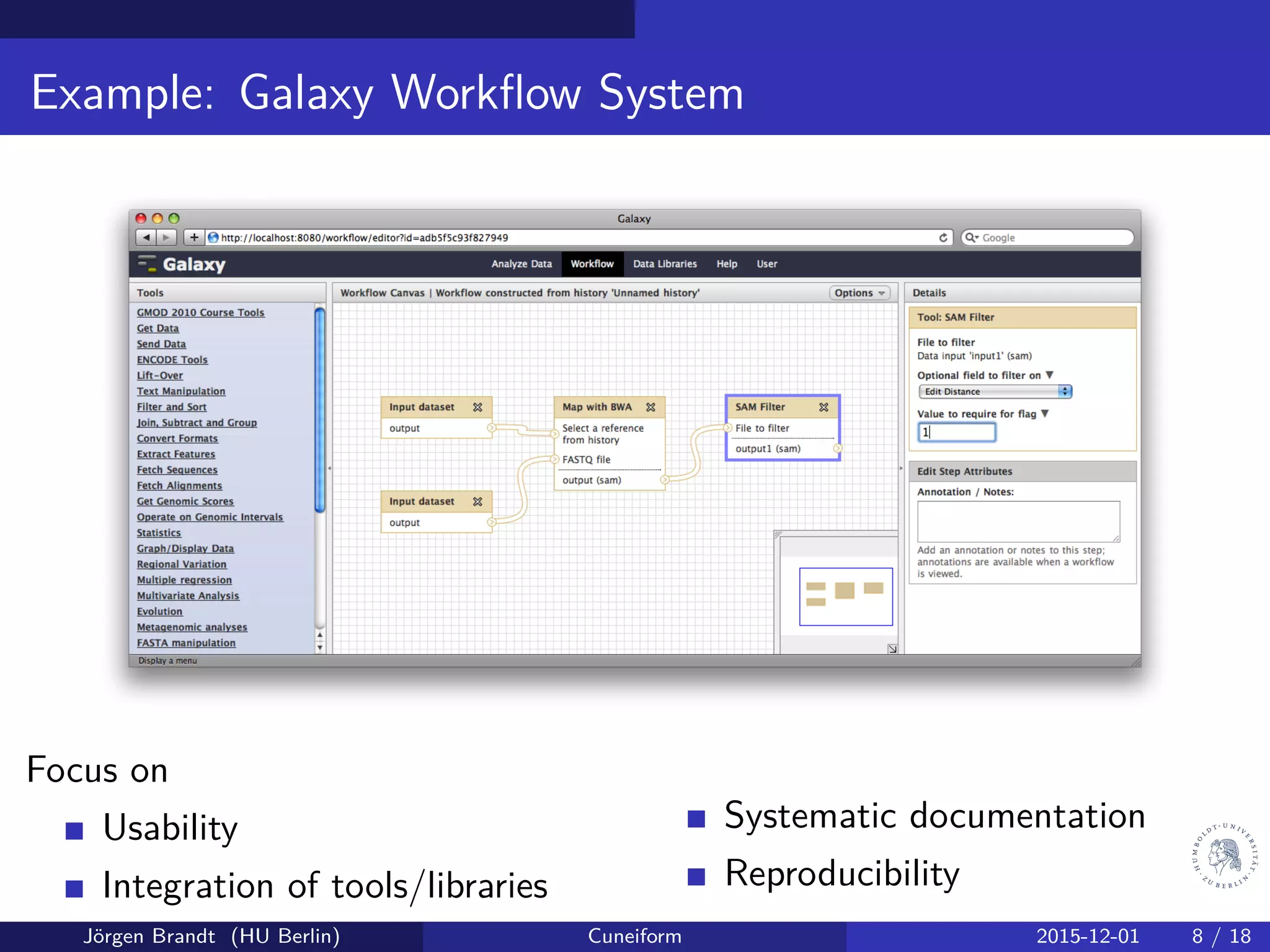Open the Fetch Alignments section
Image resolution: width=1270 pixels, height=952 pixels.
coord(179,486)
